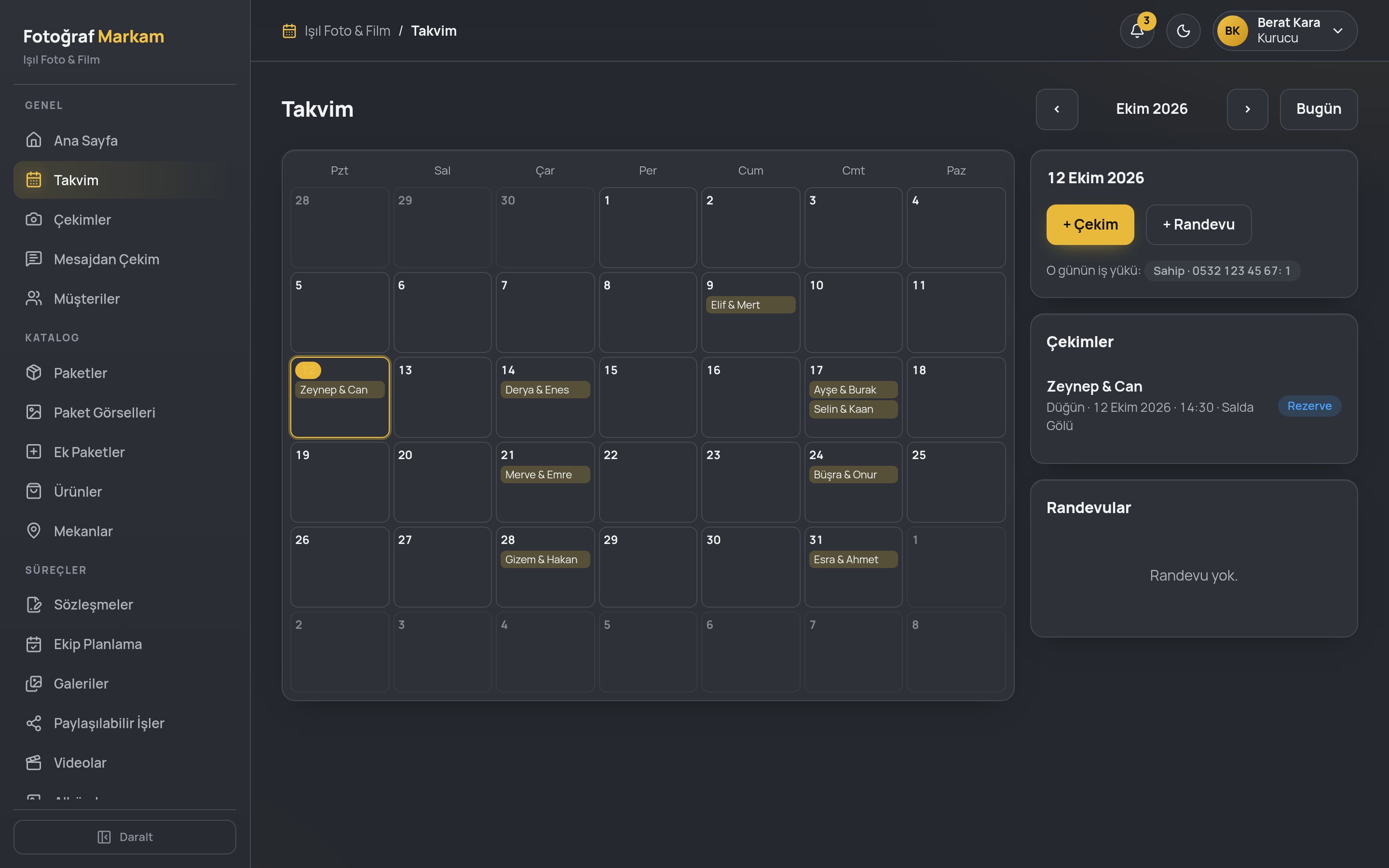Viewport: 1389px width, 868px height.
Task: Open the Müşteriler people icon
Action: pyautogui.click(x=34, y=298)
